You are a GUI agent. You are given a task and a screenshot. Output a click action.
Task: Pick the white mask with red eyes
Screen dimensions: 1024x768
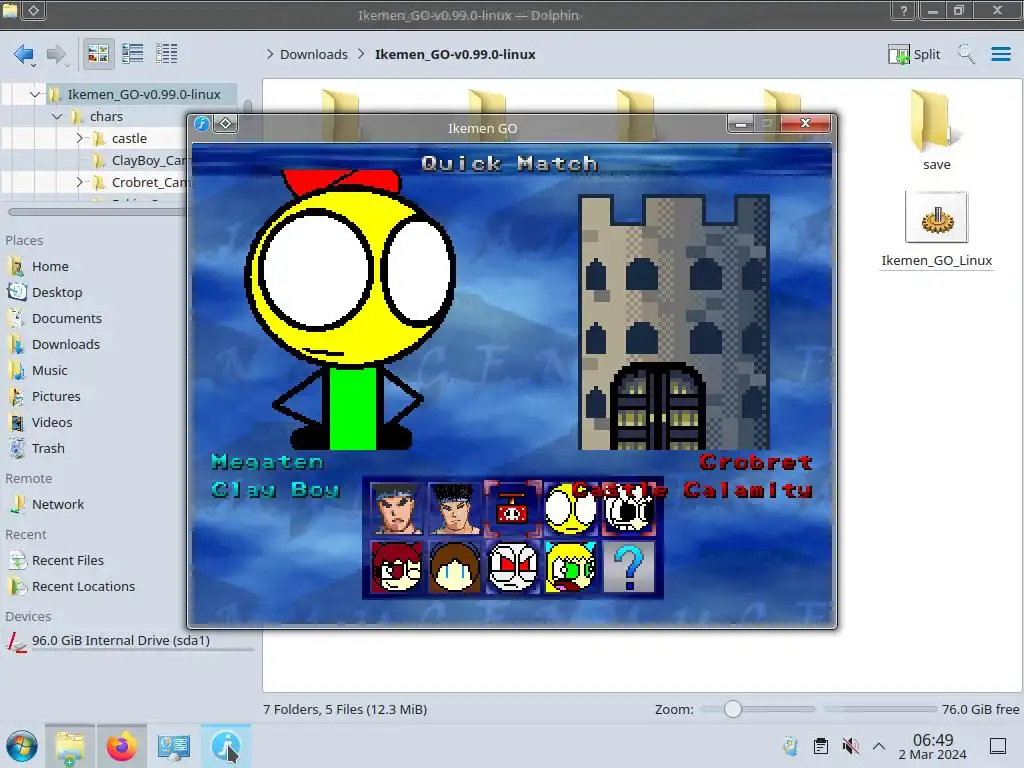pyautogui.click(x=513, y=567)
